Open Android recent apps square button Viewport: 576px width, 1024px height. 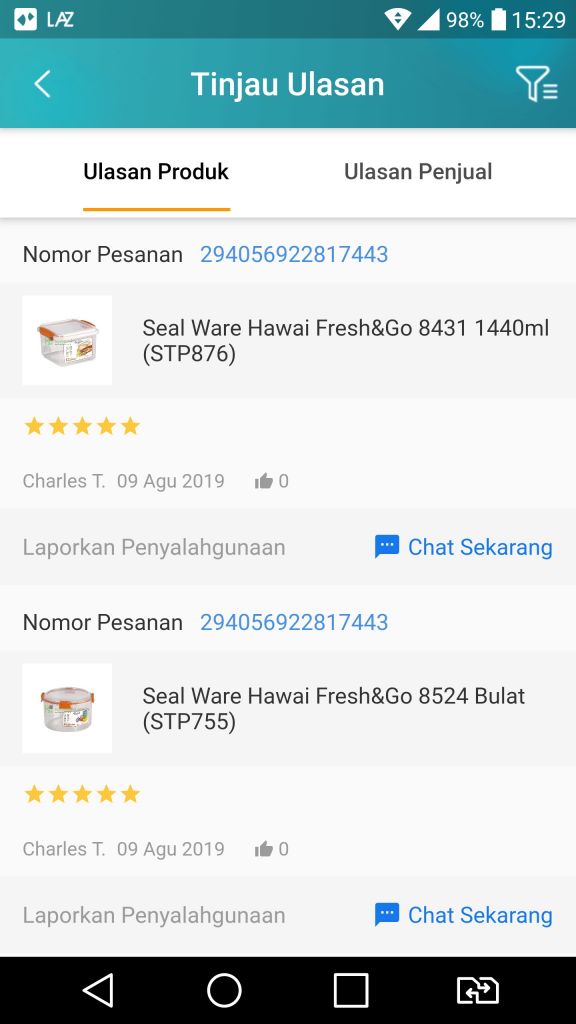(351, 990)
